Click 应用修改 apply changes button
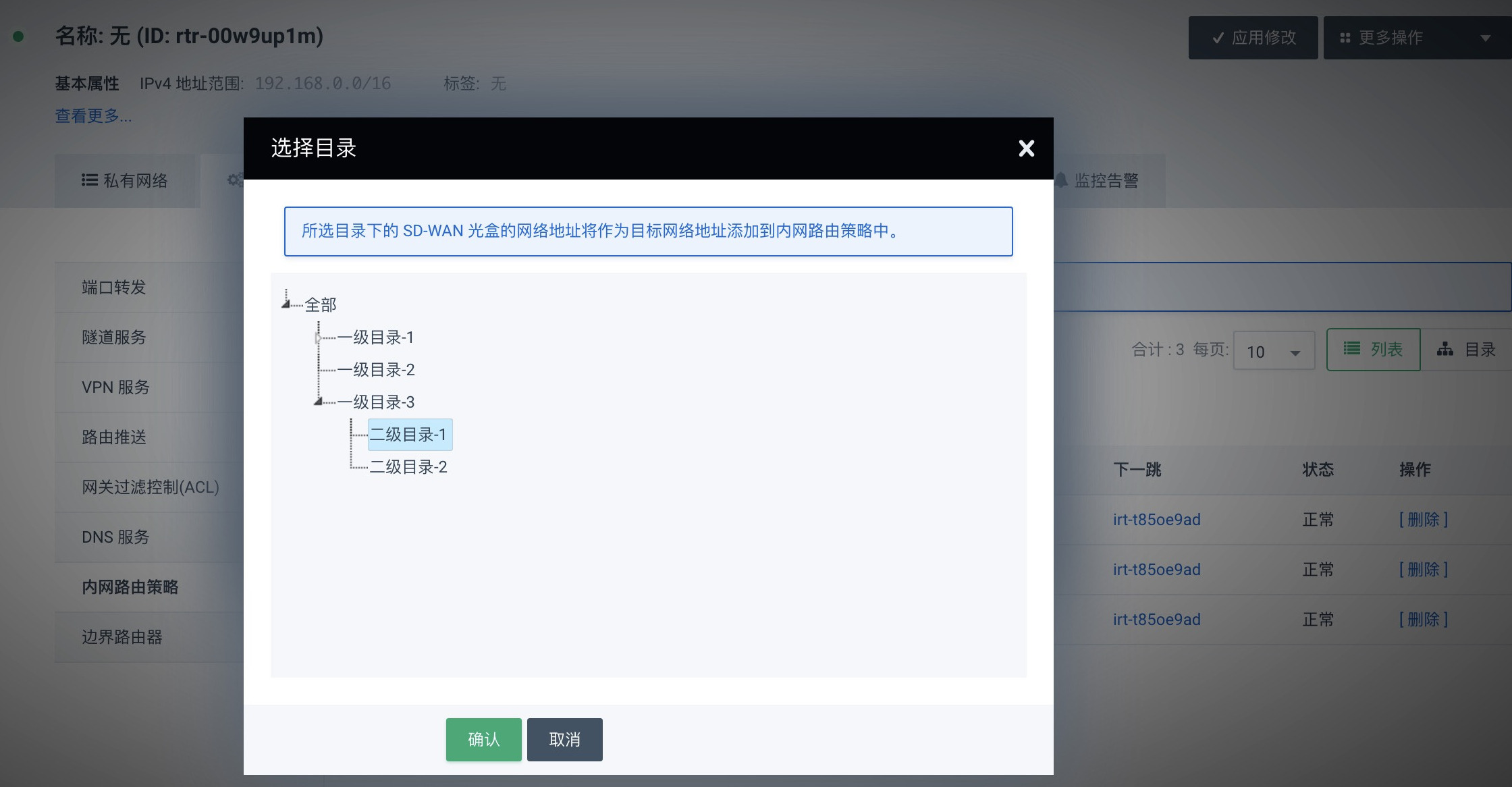1512x787 pixels. pos(1253,38)
